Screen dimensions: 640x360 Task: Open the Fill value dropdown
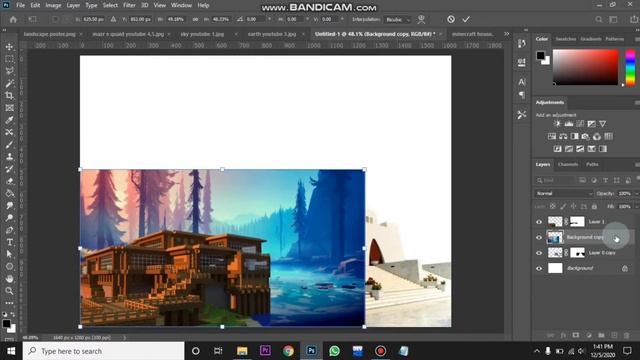pyautogui.click(x=636, y=207)
